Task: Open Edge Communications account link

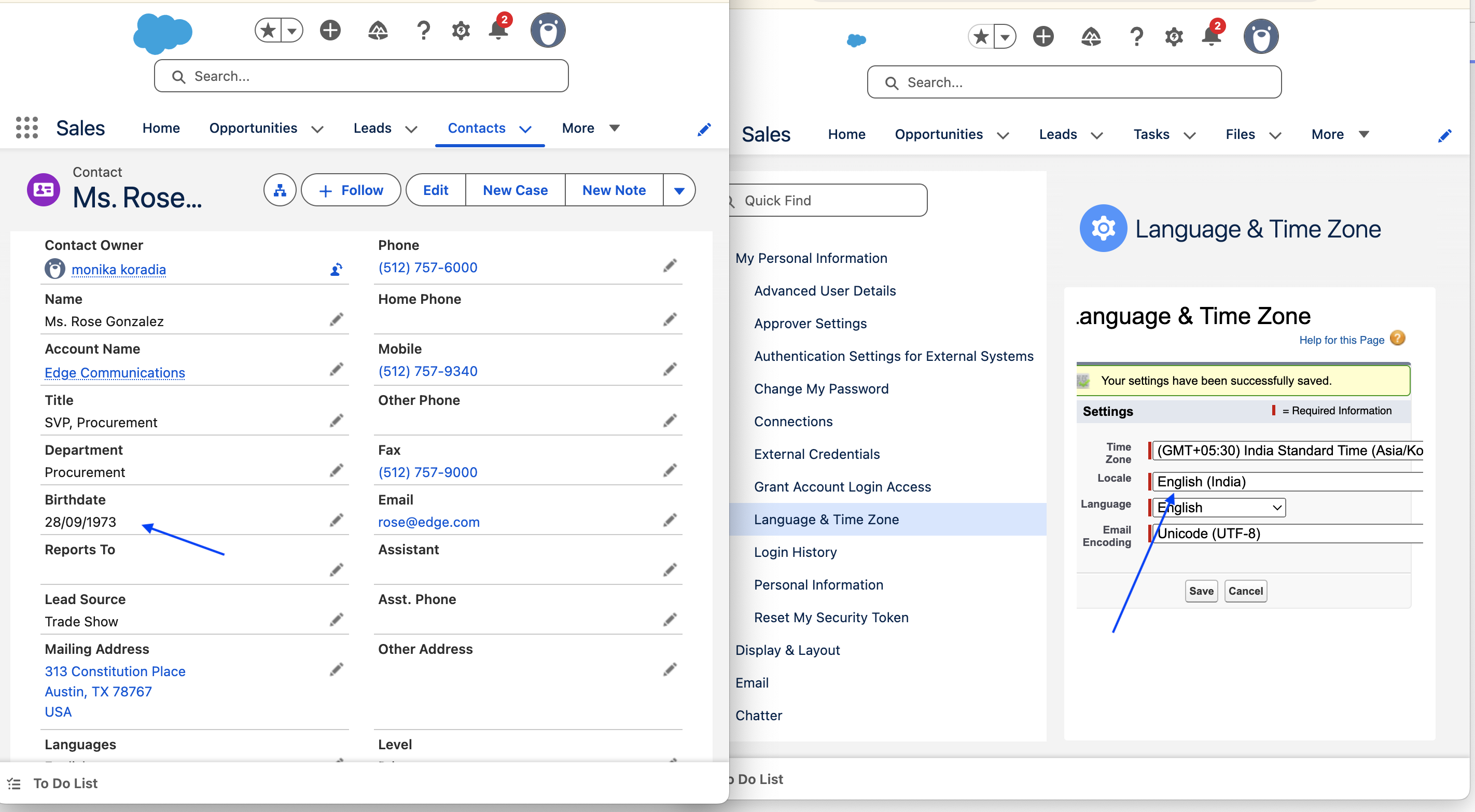Action: click(115, 373)
